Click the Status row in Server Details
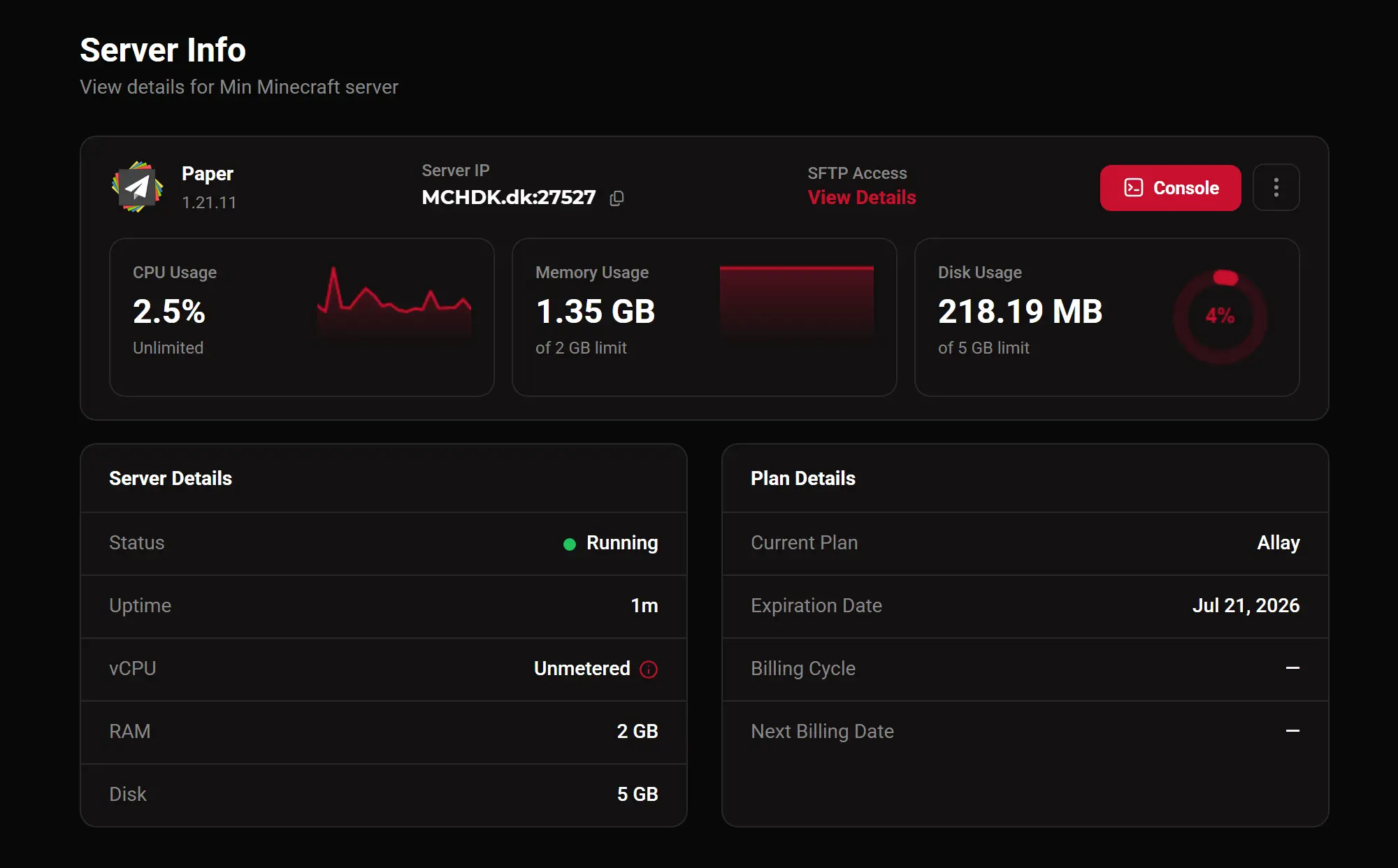 pyautogui.click(x=384, y=544)
